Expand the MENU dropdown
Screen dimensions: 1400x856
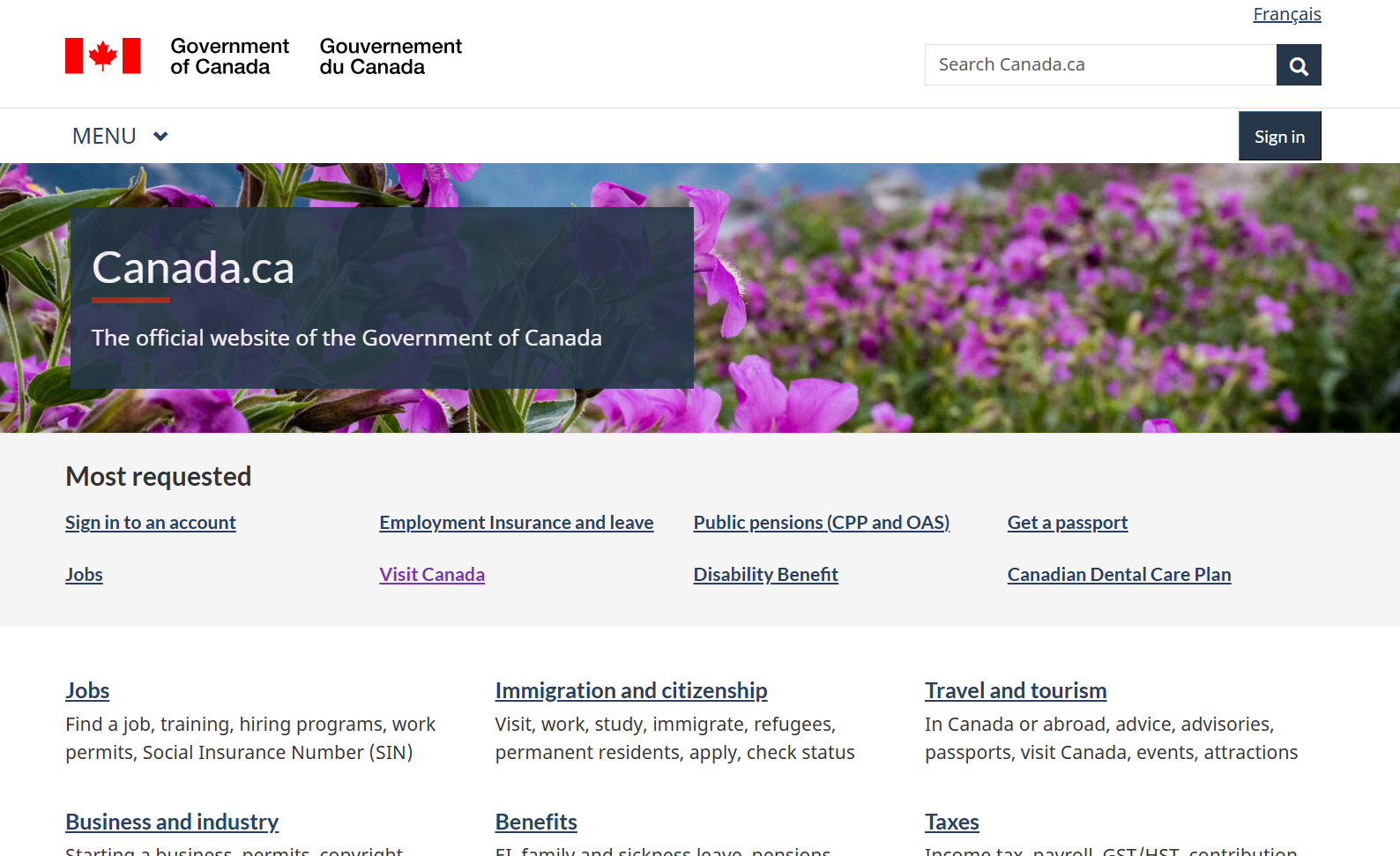120,136
